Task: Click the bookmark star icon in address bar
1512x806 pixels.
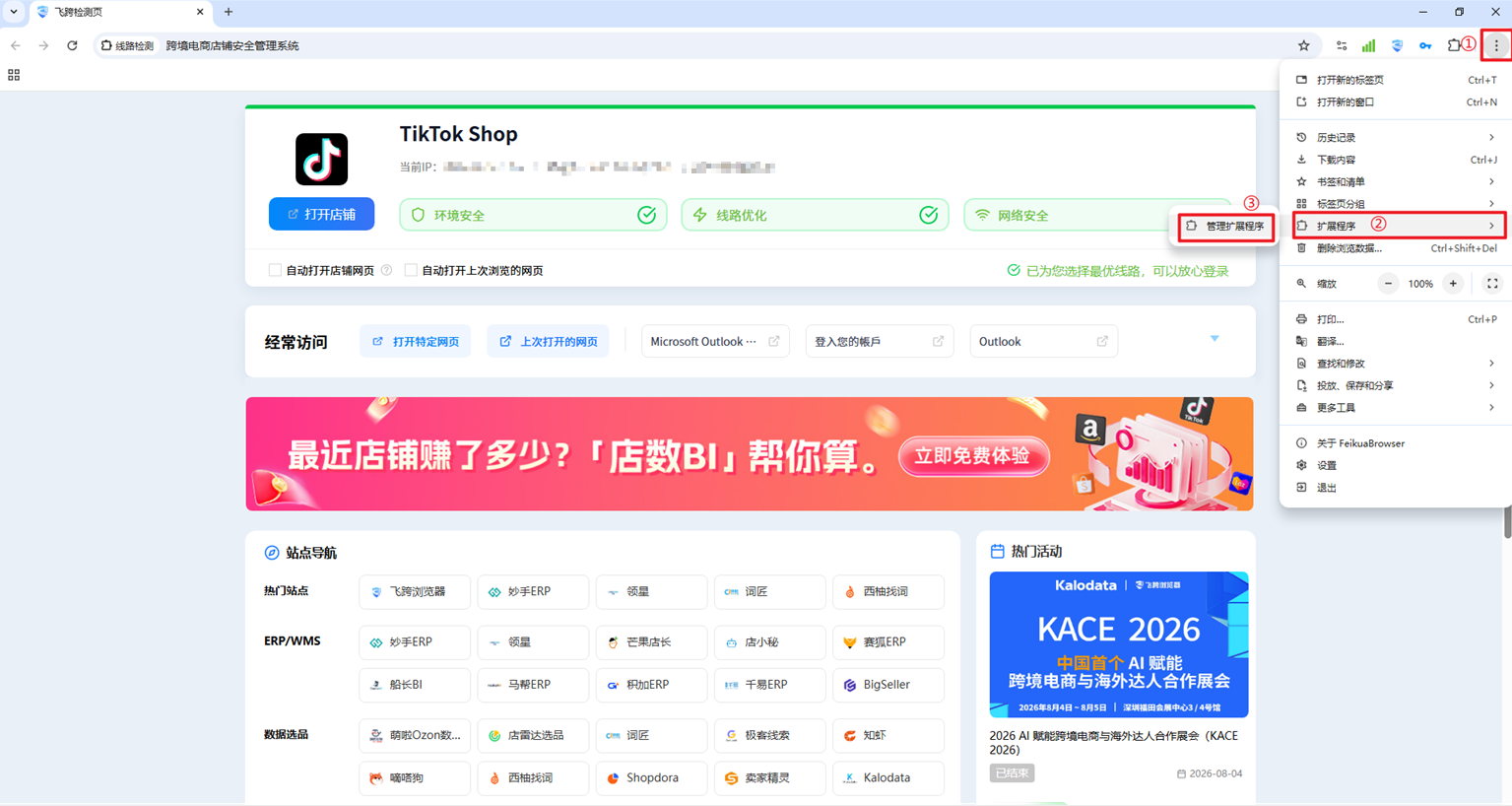Action: point(1303,45)
